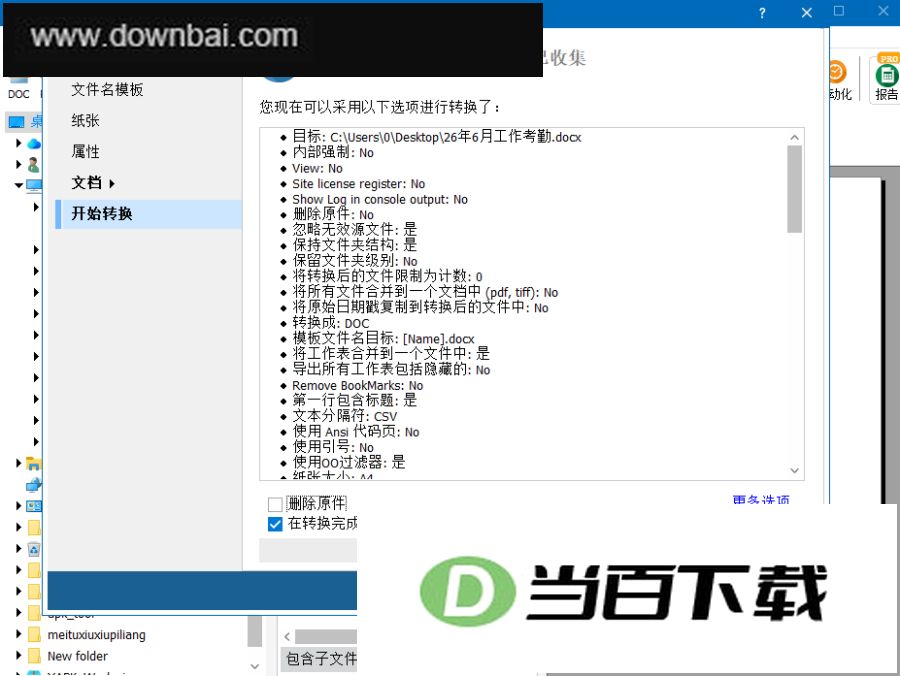Screen dimensions: 900x676
Task: Expand the Control Panel tree node
Action: click(x=18, y=506)
